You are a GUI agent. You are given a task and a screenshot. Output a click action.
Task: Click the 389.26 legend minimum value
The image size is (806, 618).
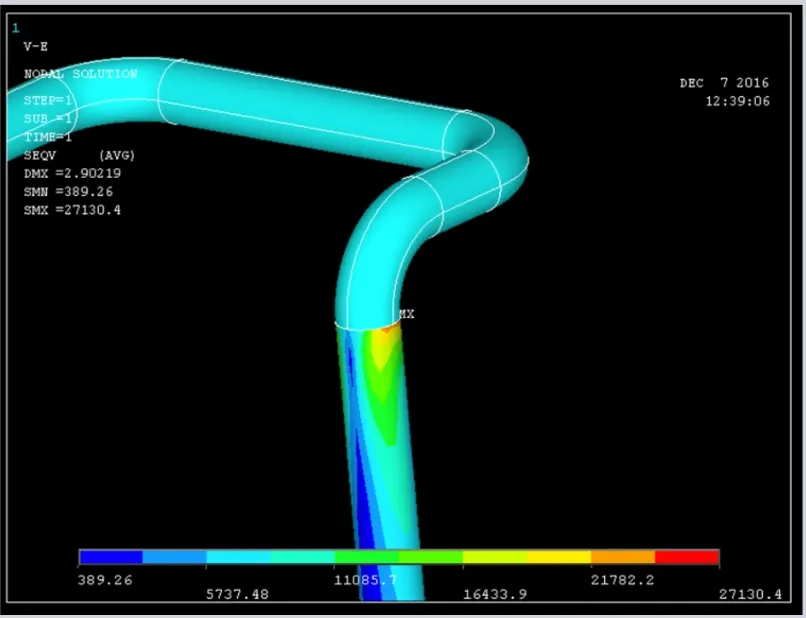coord(105,579)
